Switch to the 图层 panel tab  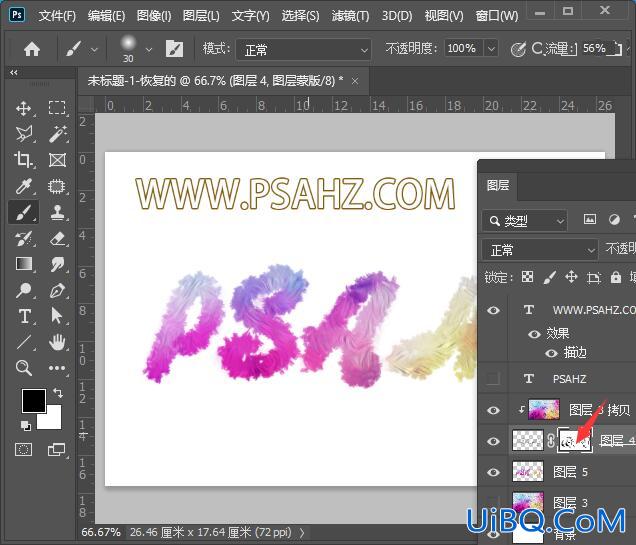tap(498, 186)
